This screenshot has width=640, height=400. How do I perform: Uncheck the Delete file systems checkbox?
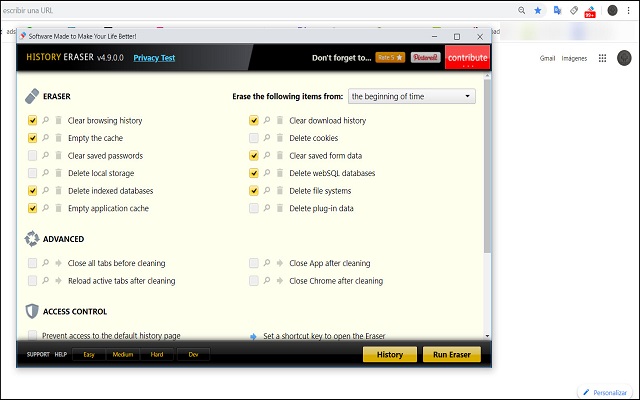coord(254,190)
